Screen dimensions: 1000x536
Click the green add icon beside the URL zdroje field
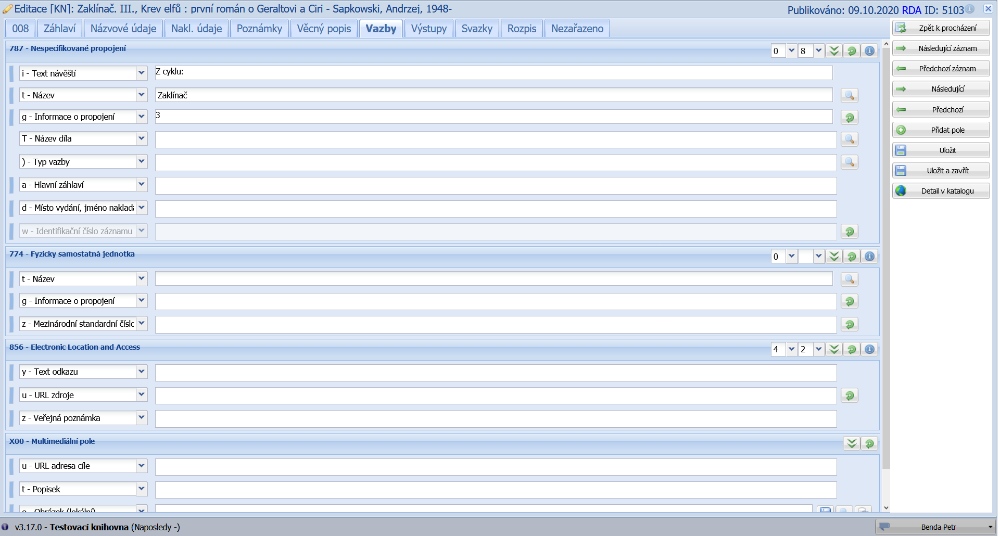849,395
